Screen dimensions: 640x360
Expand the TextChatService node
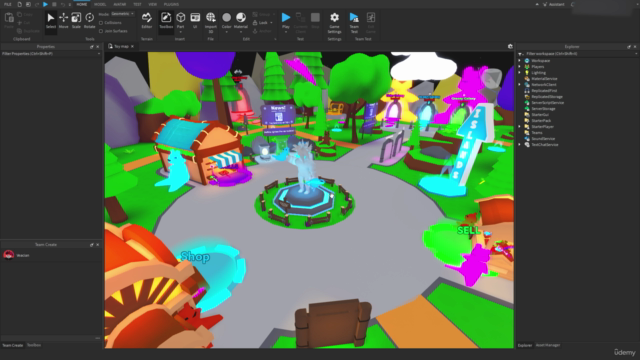[x=520, y=144]
